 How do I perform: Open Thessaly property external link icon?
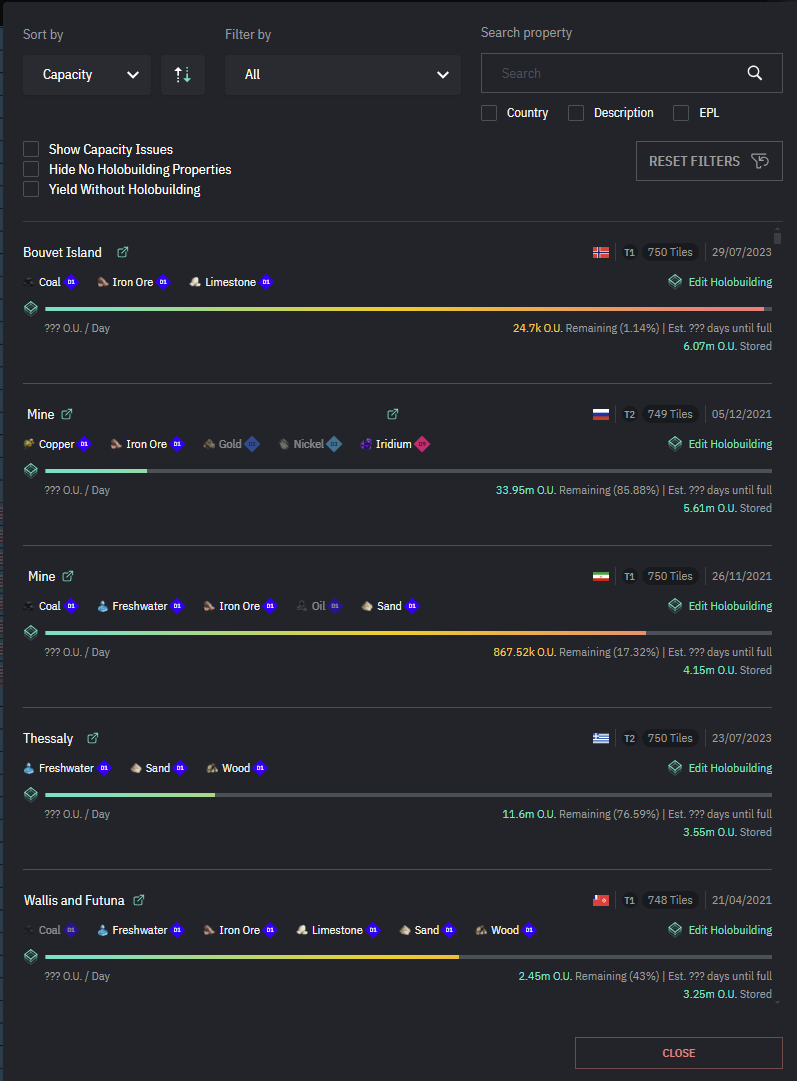click(93, 738)
